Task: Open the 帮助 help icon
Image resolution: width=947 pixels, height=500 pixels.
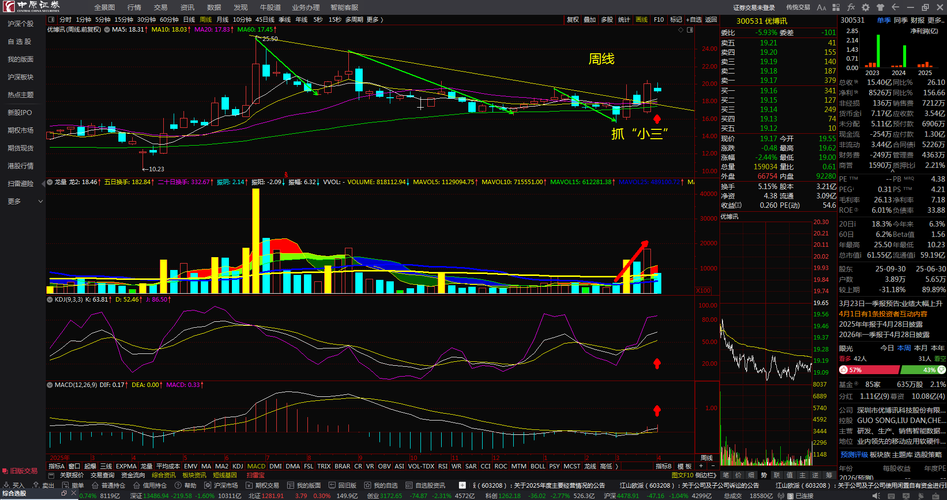Action: tap(178, 485)
